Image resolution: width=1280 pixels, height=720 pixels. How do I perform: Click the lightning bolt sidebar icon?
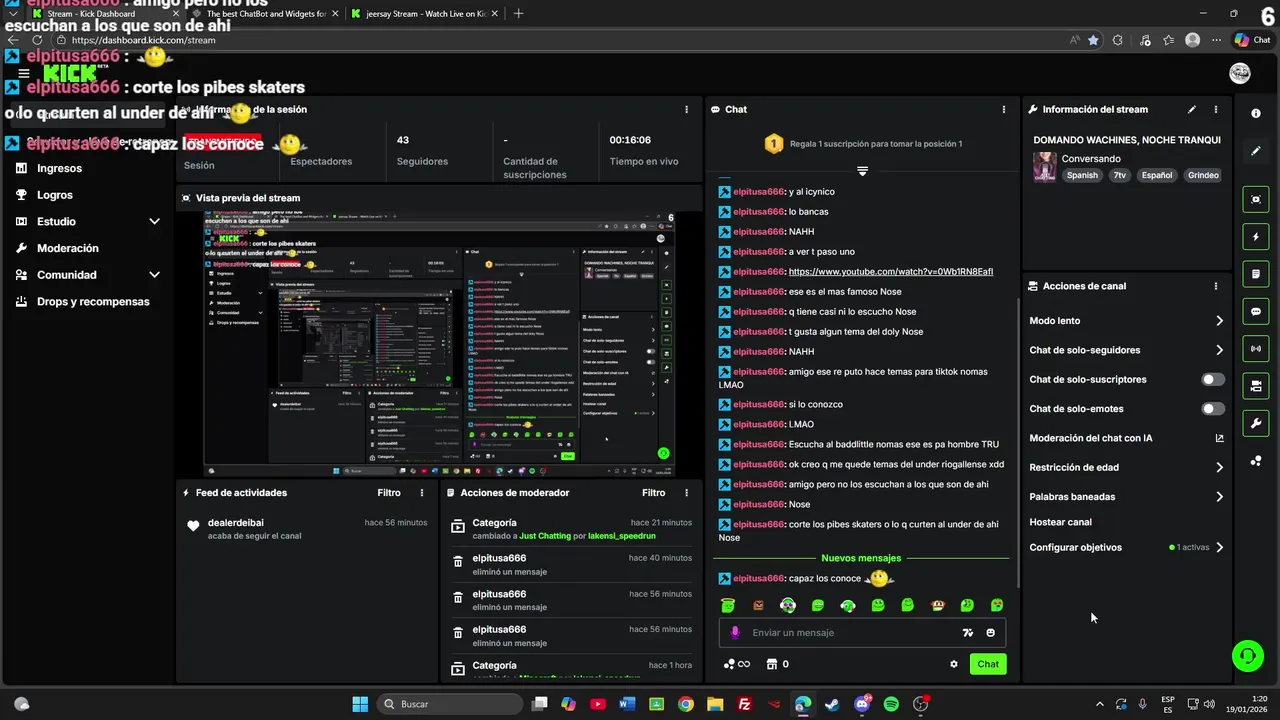tap(1256, 237)
